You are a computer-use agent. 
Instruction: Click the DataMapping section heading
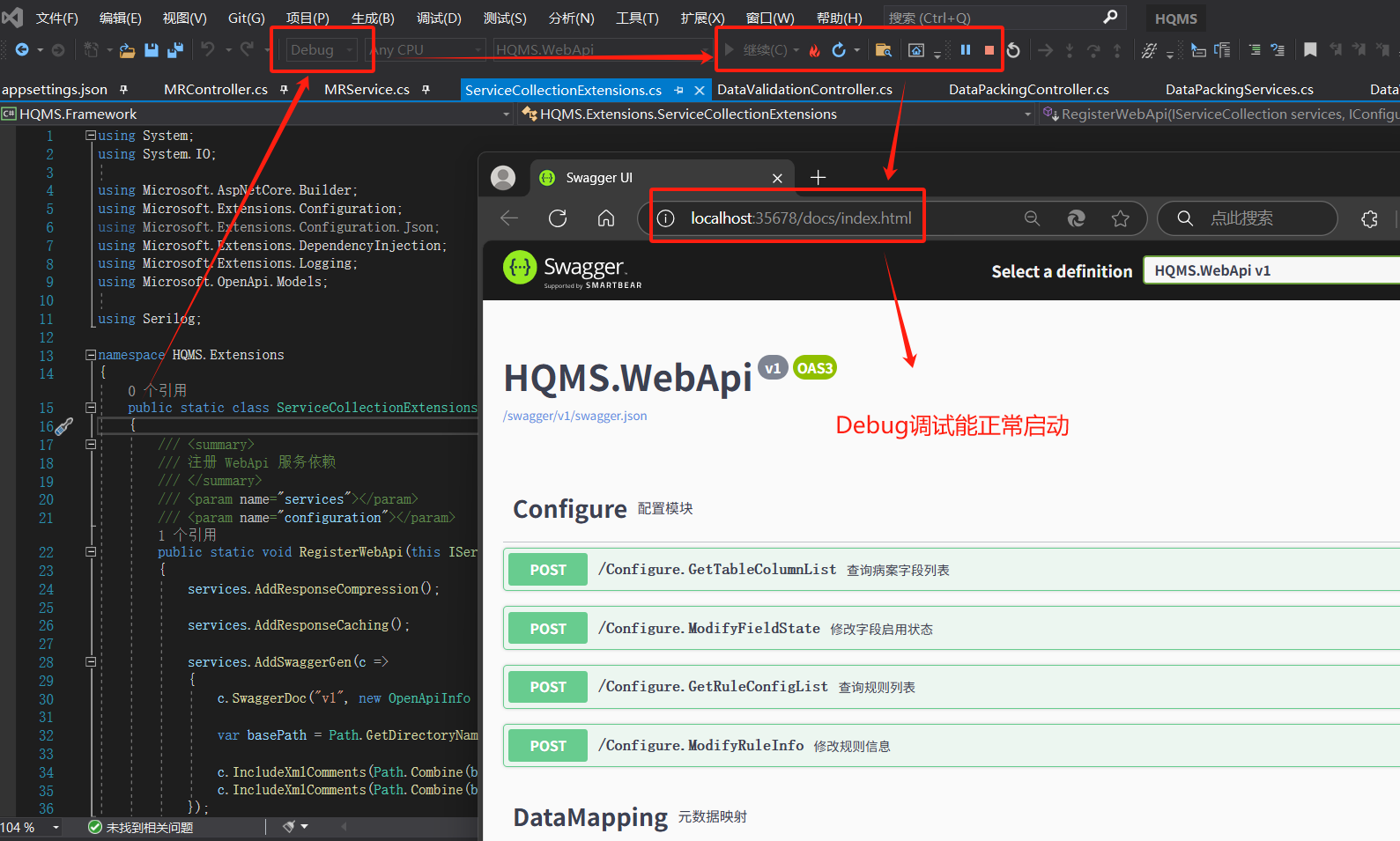pos(590,817)
